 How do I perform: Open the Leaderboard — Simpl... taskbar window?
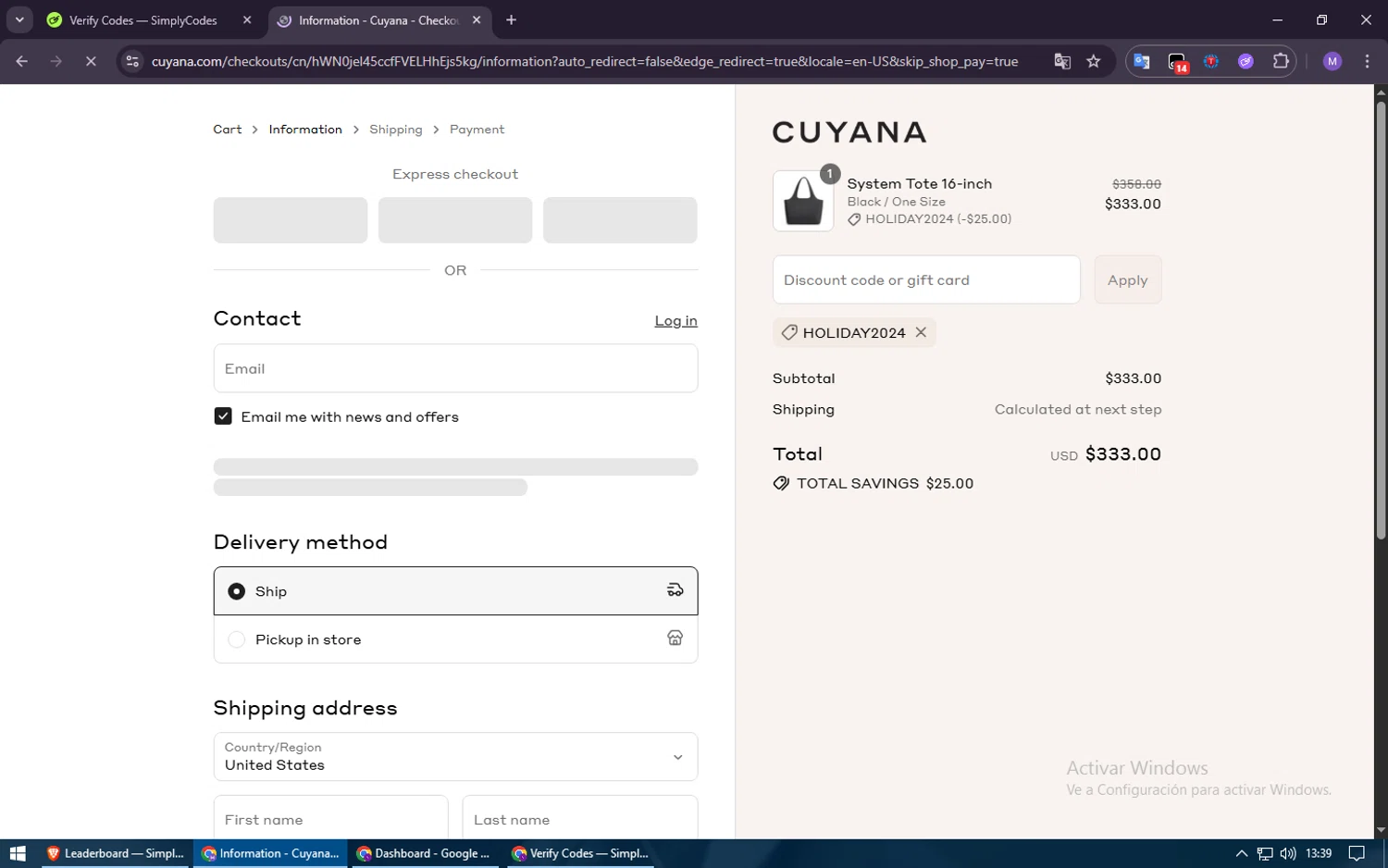[116, 853]
